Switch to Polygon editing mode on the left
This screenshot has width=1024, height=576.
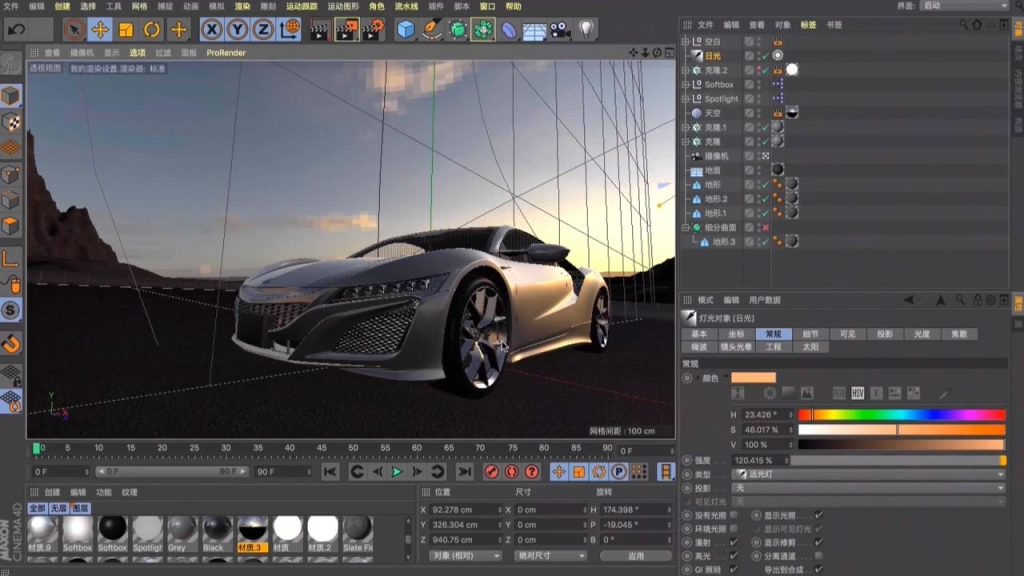pos(10,222)
